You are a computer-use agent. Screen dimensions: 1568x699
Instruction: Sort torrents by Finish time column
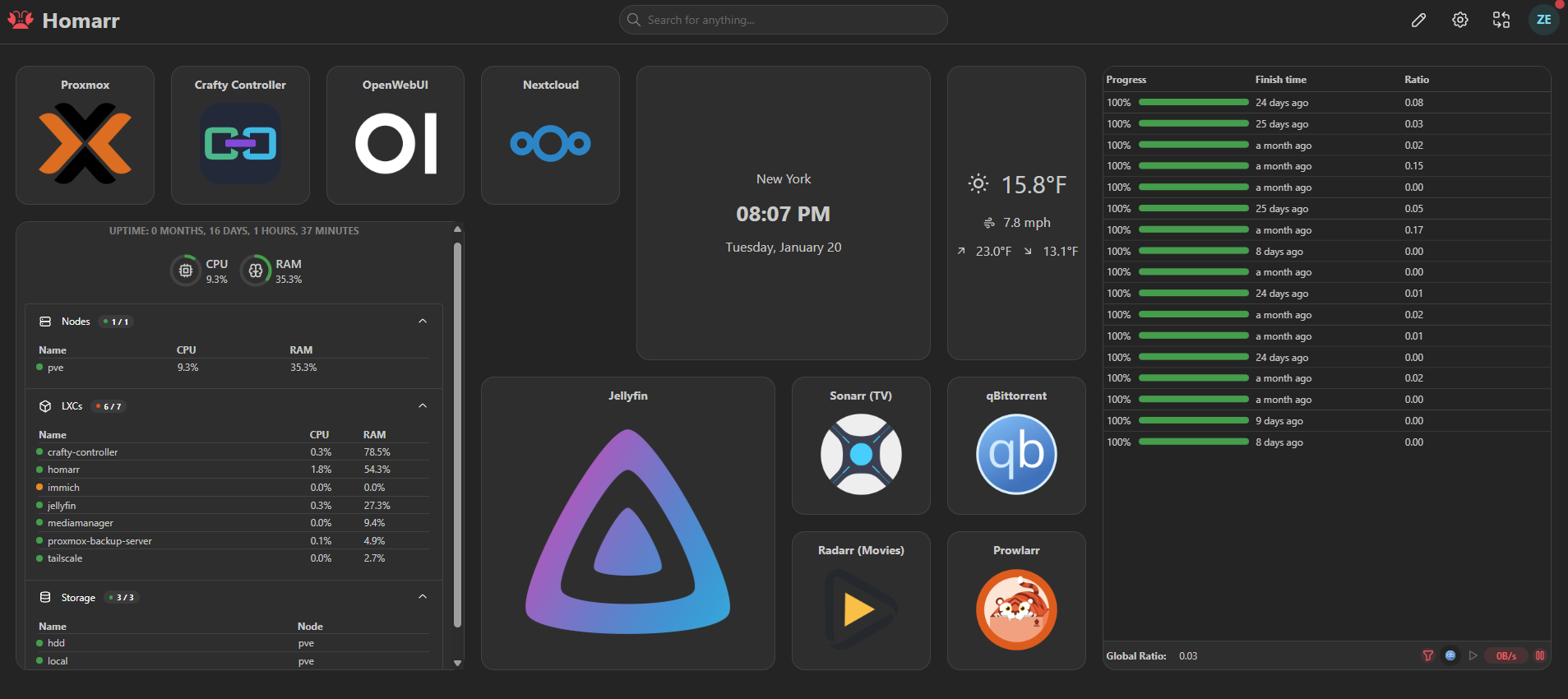[1280, 80]
